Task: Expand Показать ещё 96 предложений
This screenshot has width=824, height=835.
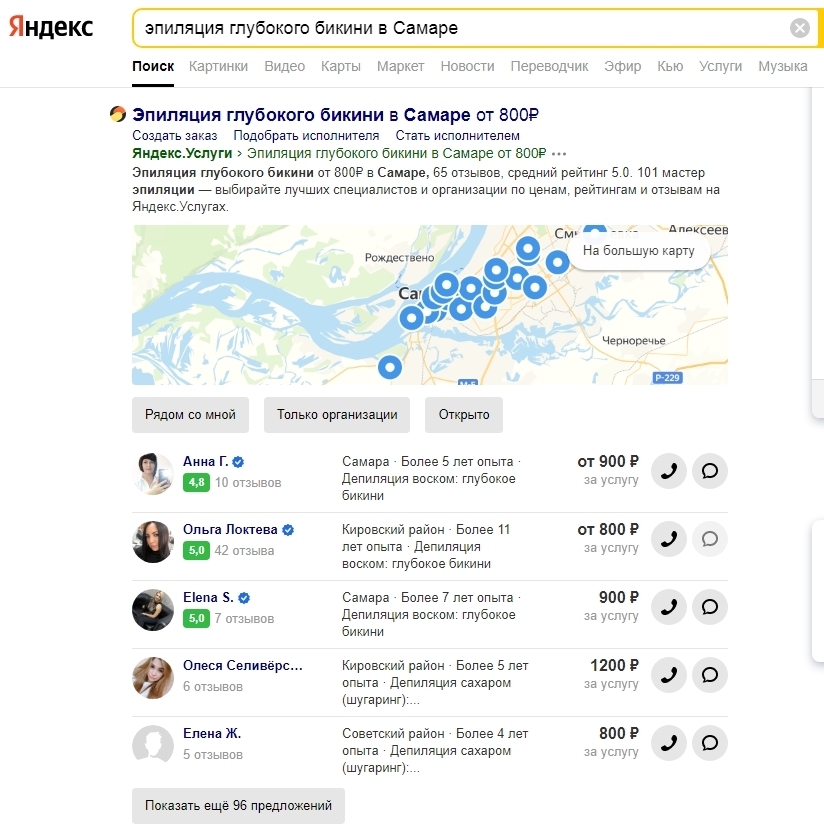Action: 238,805
